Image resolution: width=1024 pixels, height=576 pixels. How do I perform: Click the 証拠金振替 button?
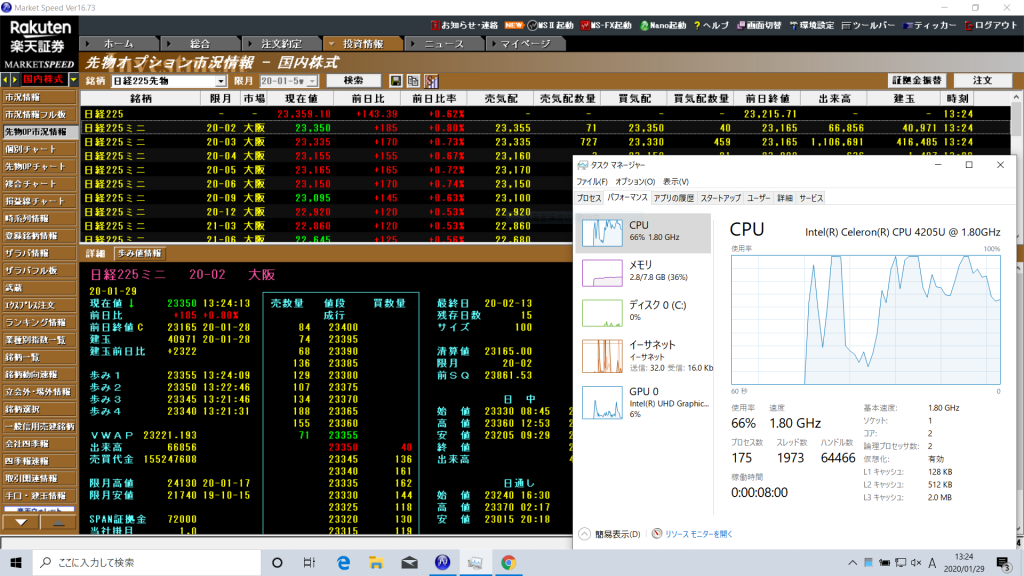click(917, 80)
